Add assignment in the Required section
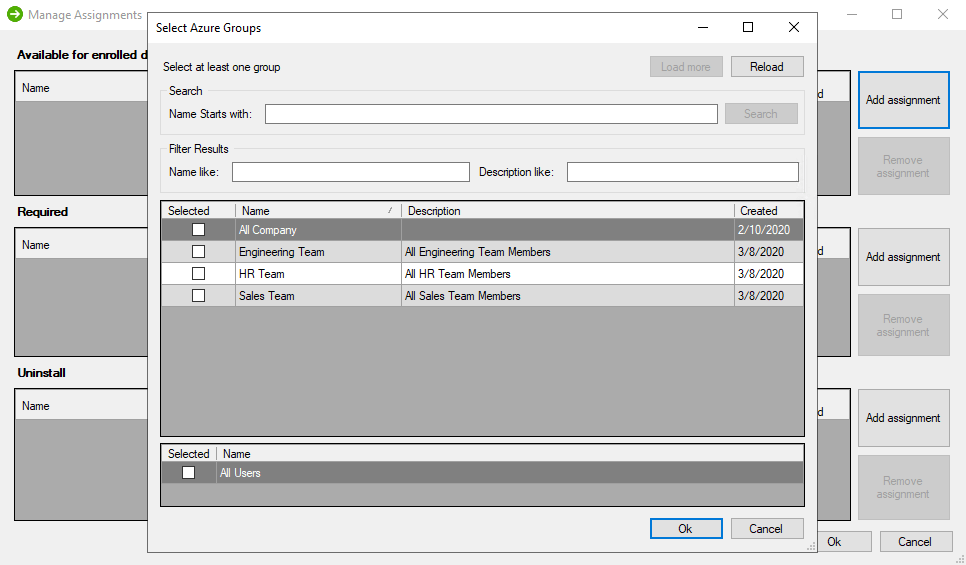 point(904,257)
